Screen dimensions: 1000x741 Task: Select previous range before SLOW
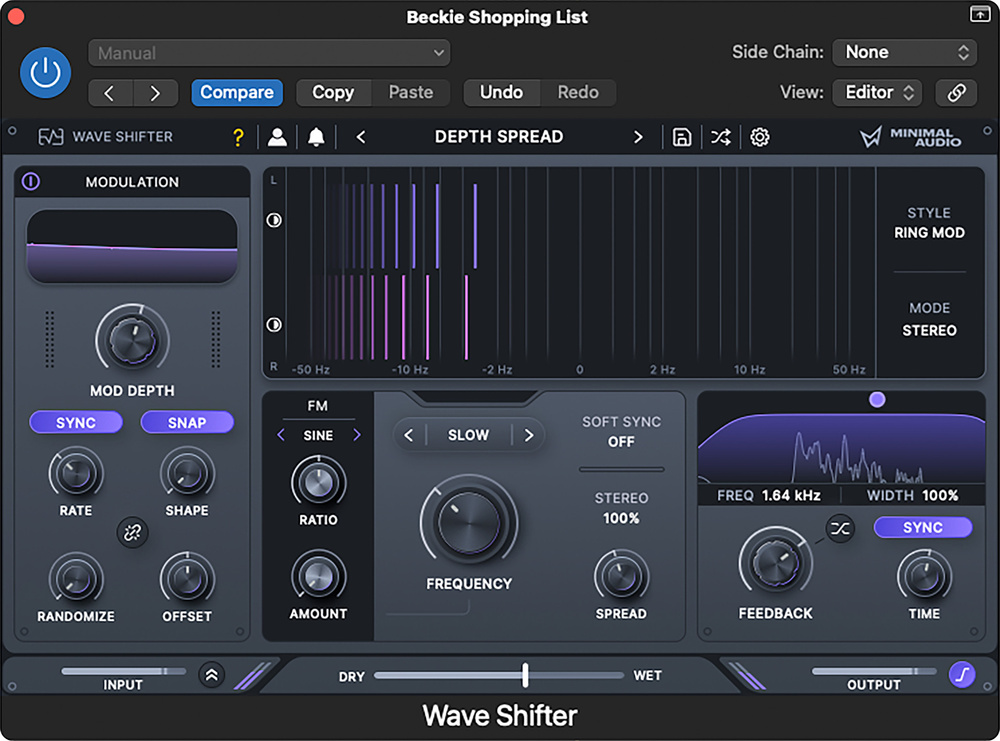pyautogui.click(x=409, y=436)
